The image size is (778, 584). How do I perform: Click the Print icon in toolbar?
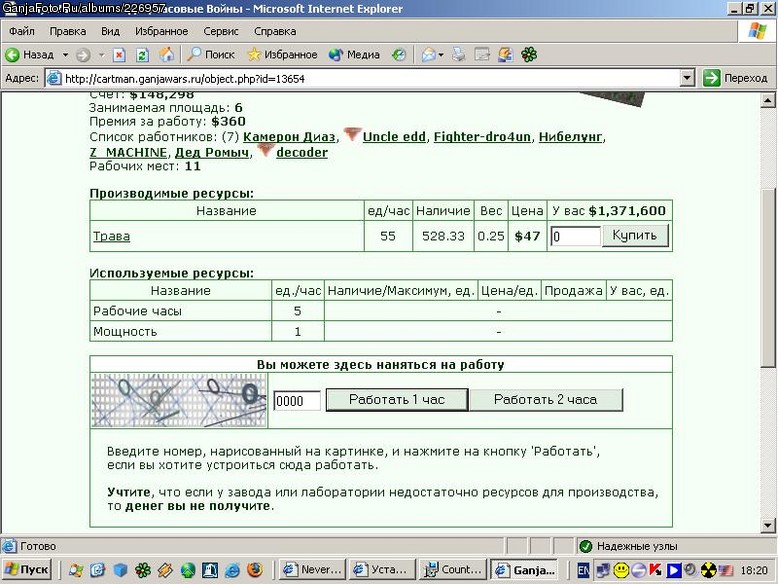458,55
